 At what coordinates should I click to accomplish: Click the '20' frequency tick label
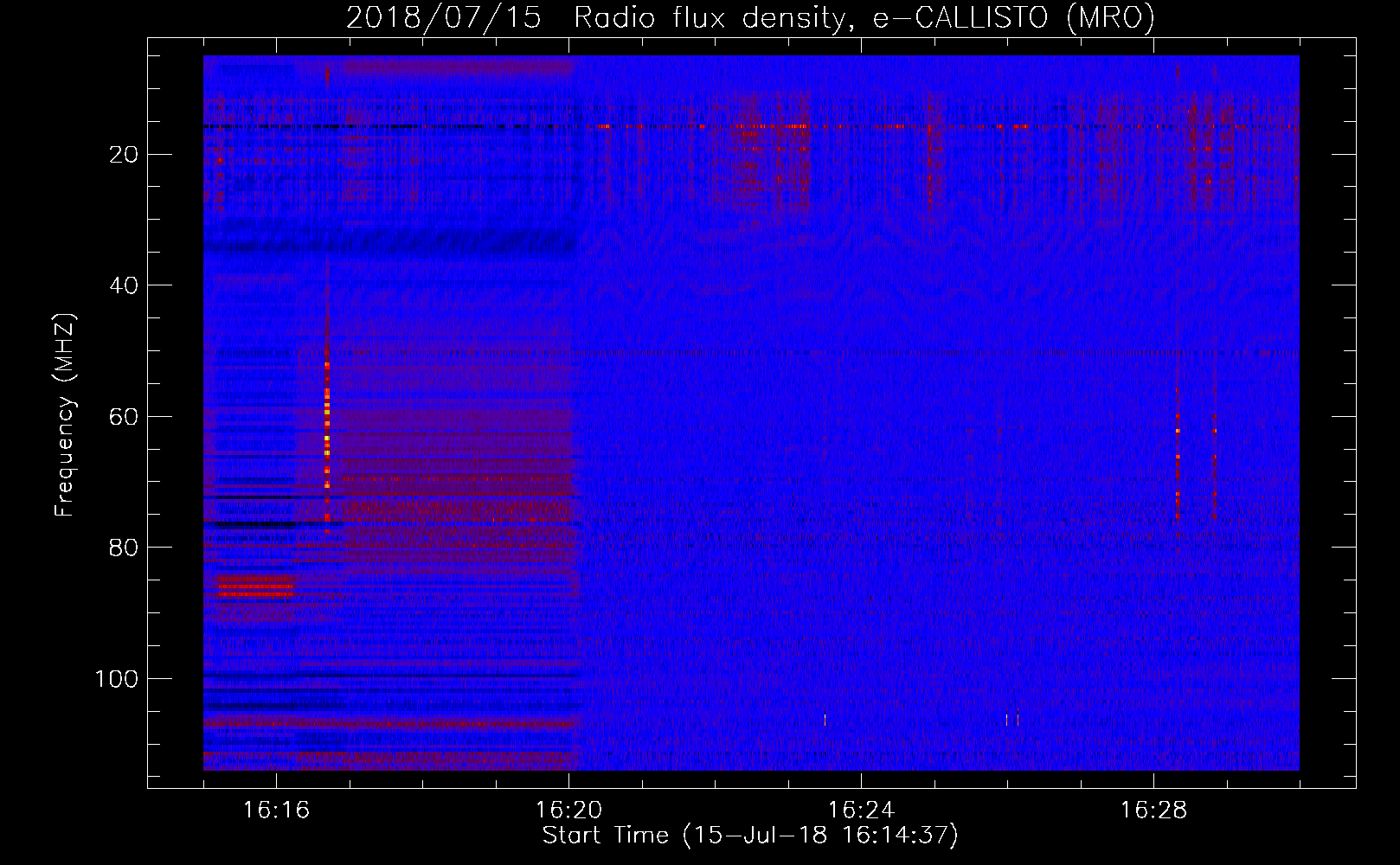pyautogui.click(x=125, y=154)
